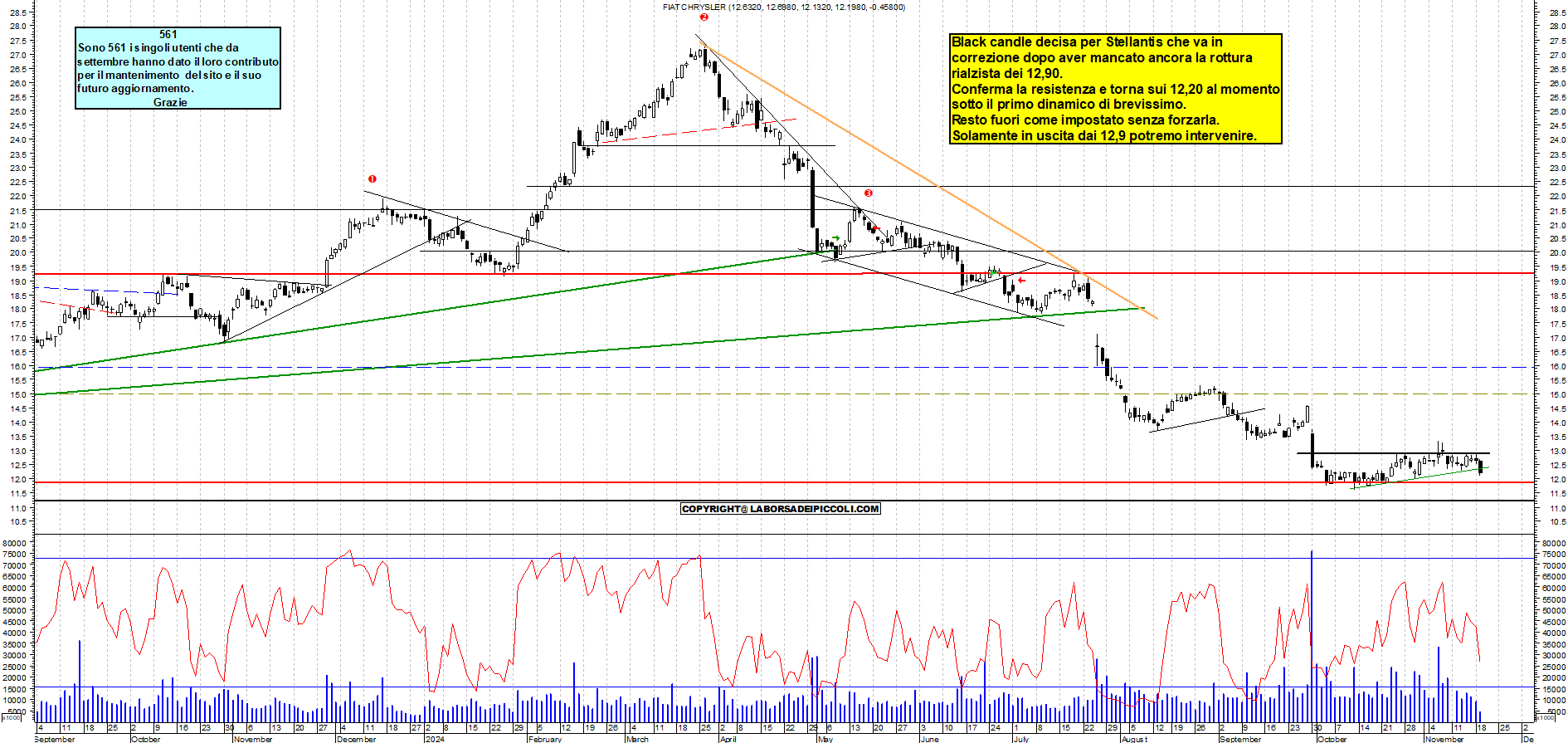Click the black resistance line at 12.9
This screenshot has width=1568, height=743.
click(x=1393, y=453)
